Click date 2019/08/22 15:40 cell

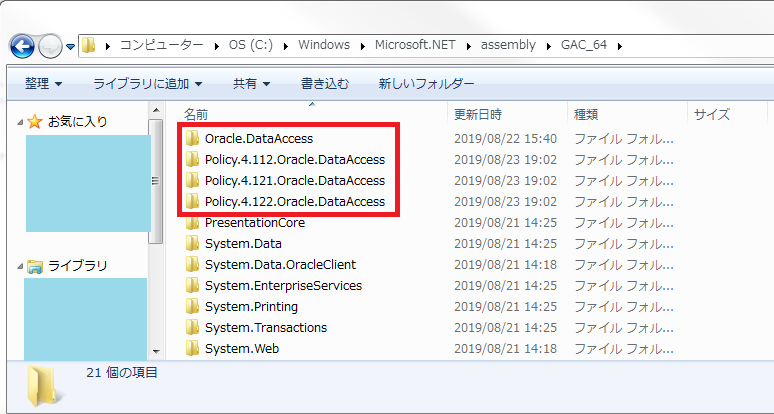[x=505, y=139]
